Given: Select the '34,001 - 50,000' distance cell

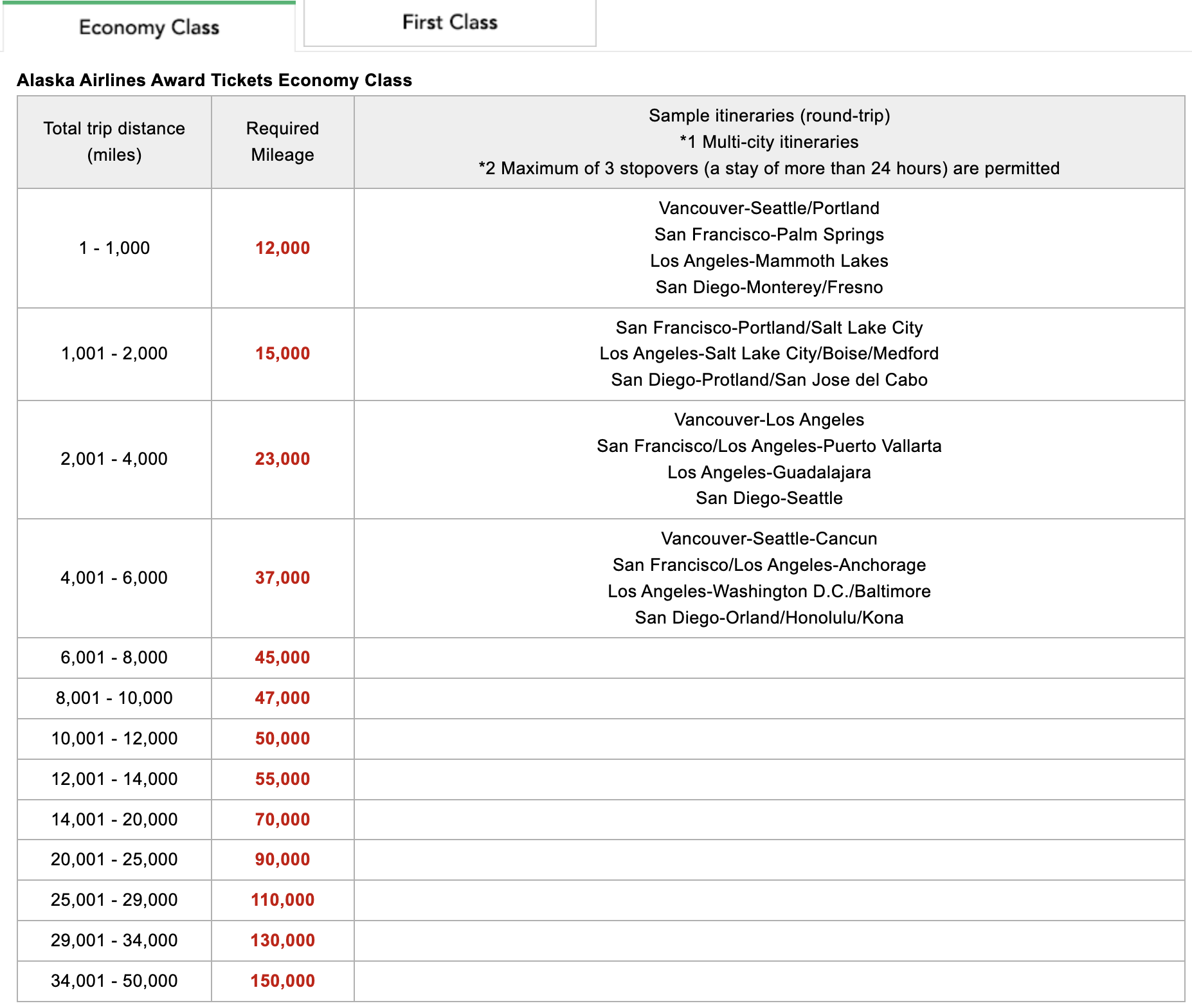Looking at the screenshot, I should 114,982.
